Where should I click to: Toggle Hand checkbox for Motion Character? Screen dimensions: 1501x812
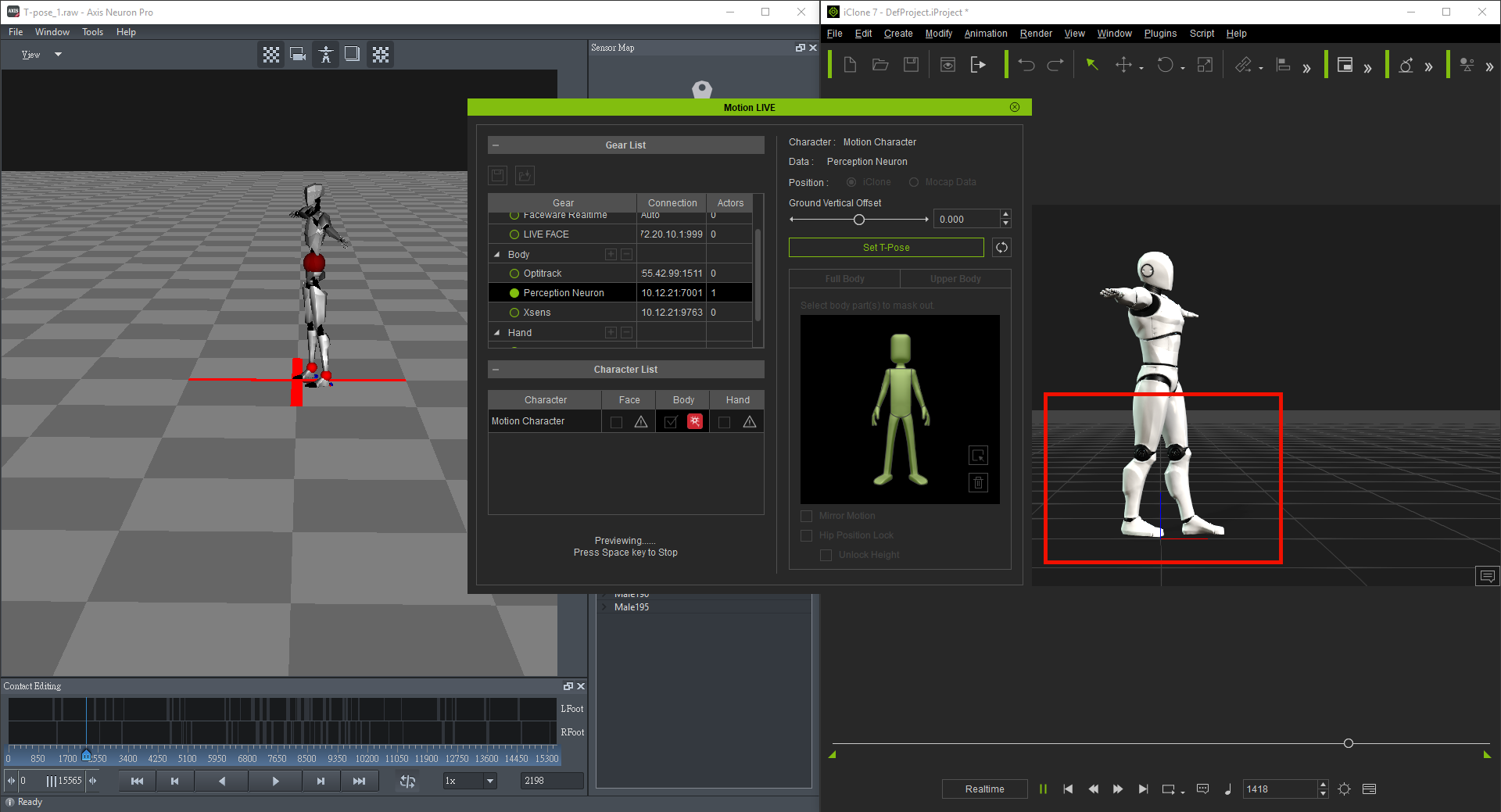pos(725,423)
